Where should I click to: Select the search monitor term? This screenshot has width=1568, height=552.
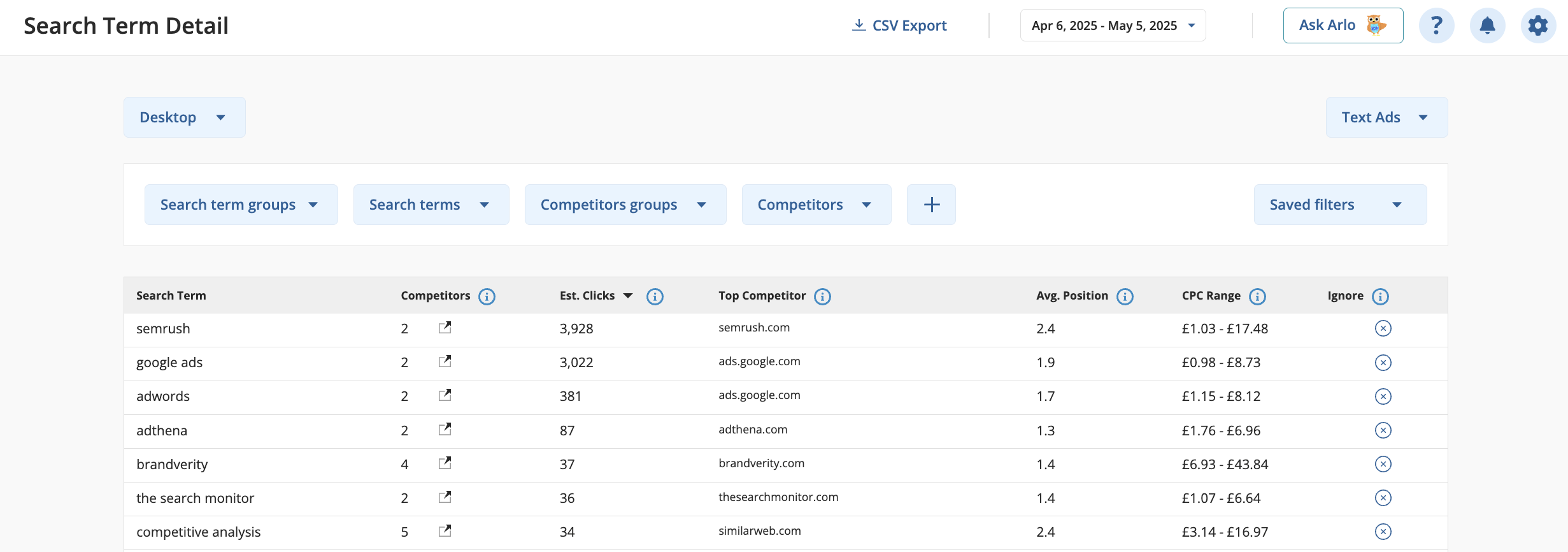click(x=195, y=498)
